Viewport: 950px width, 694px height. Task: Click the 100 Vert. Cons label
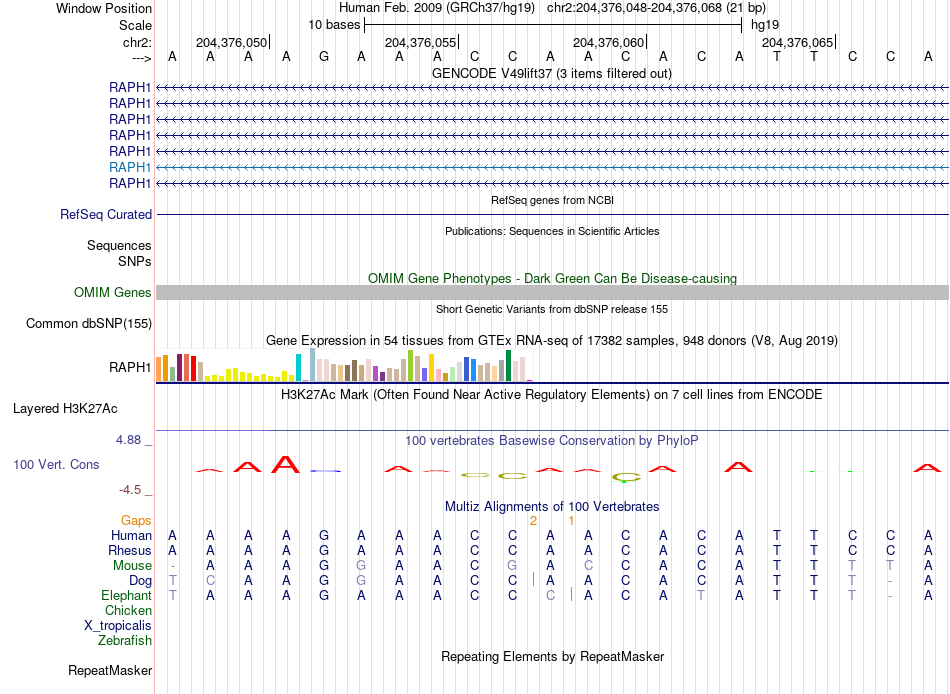tap(56, 465)
